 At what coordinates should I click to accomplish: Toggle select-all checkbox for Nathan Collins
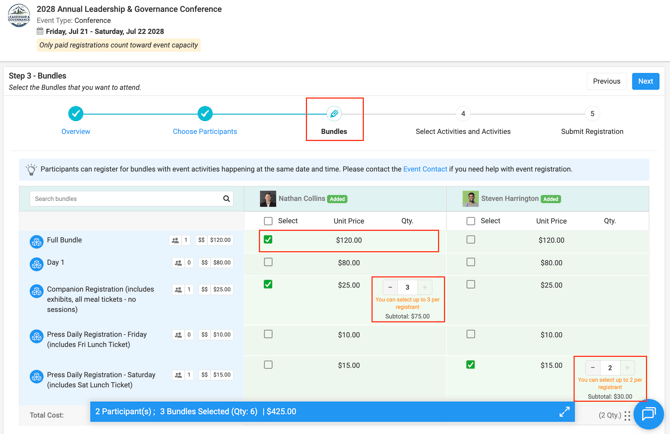[268, 221]
